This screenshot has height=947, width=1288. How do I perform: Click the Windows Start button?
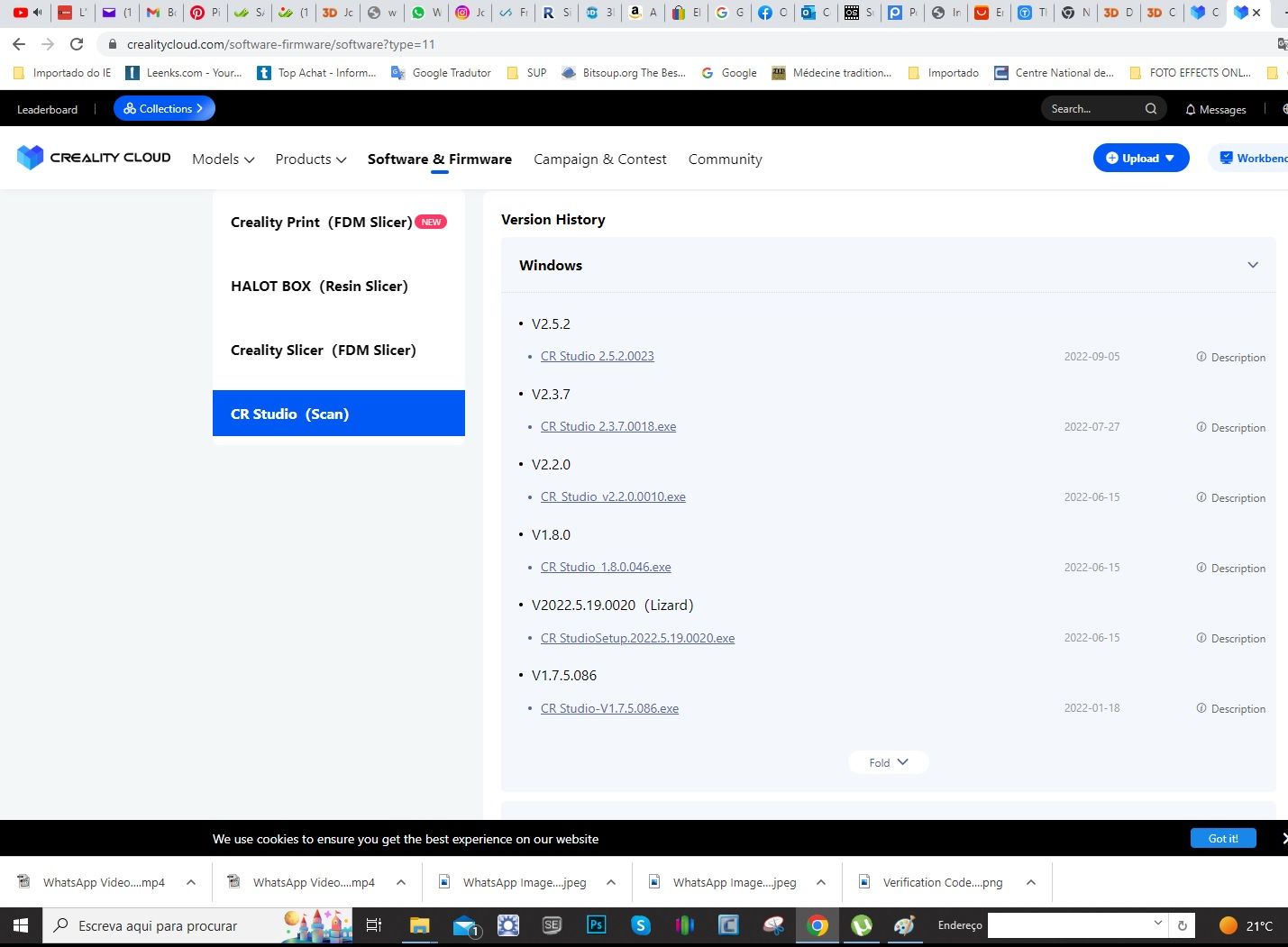tap(21, 925)
